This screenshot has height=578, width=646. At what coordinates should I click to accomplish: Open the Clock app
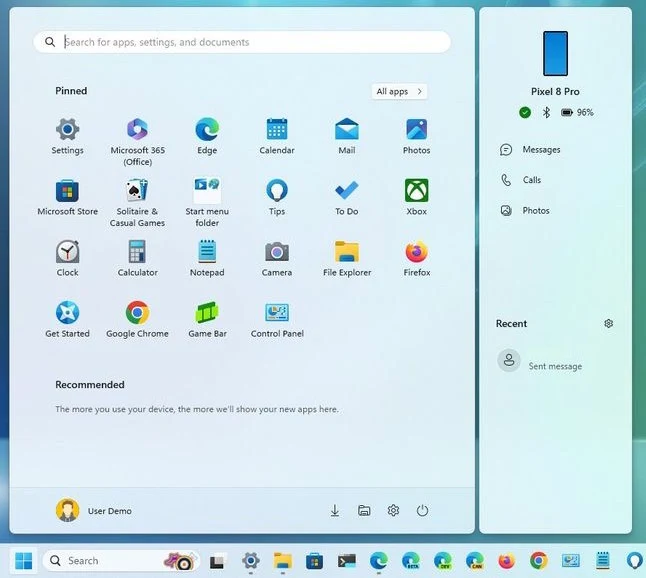point(68,259)
